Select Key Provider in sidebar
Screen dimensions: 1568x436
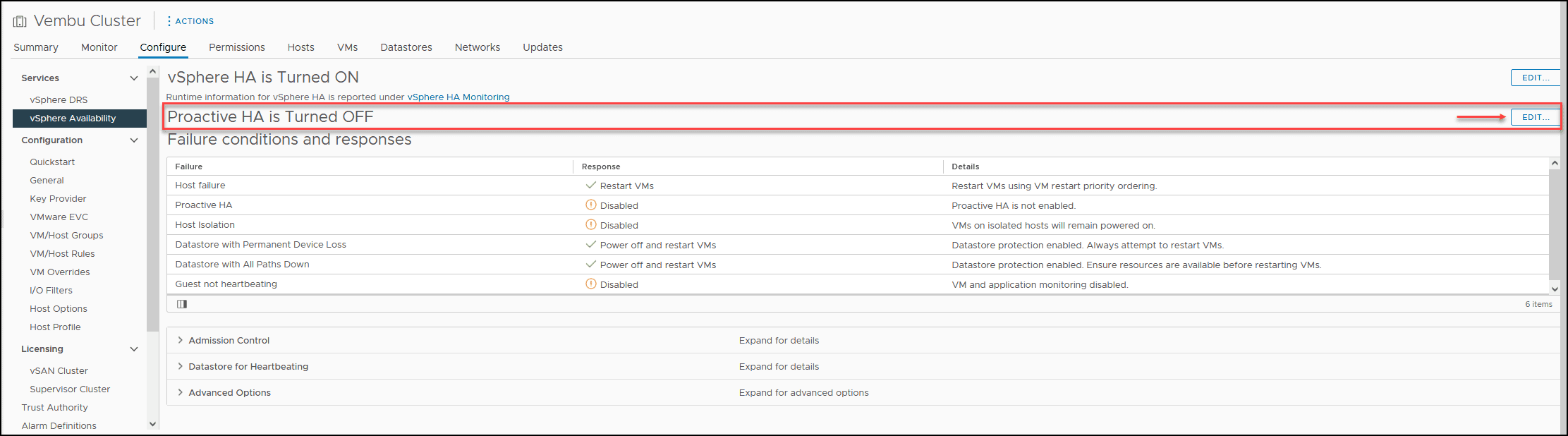coord(58,199)
